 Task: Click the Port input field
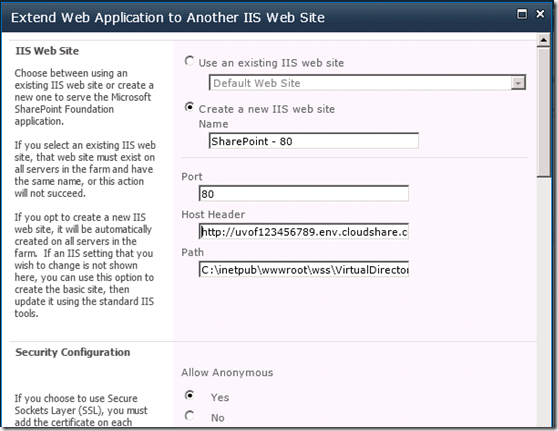click(304, 194)
